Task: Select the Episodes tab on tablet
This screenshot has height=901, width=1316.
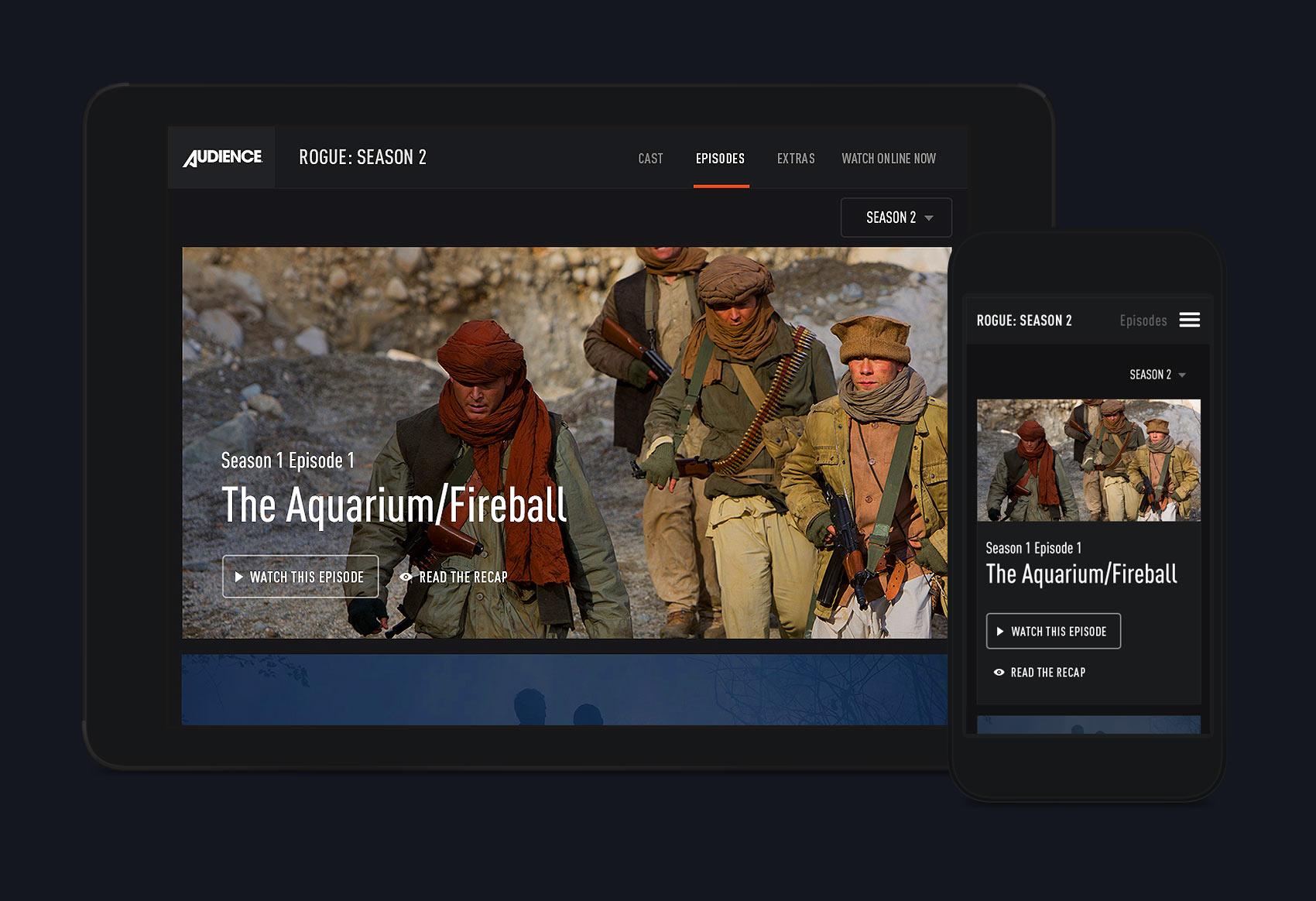Action: point(720,158)
